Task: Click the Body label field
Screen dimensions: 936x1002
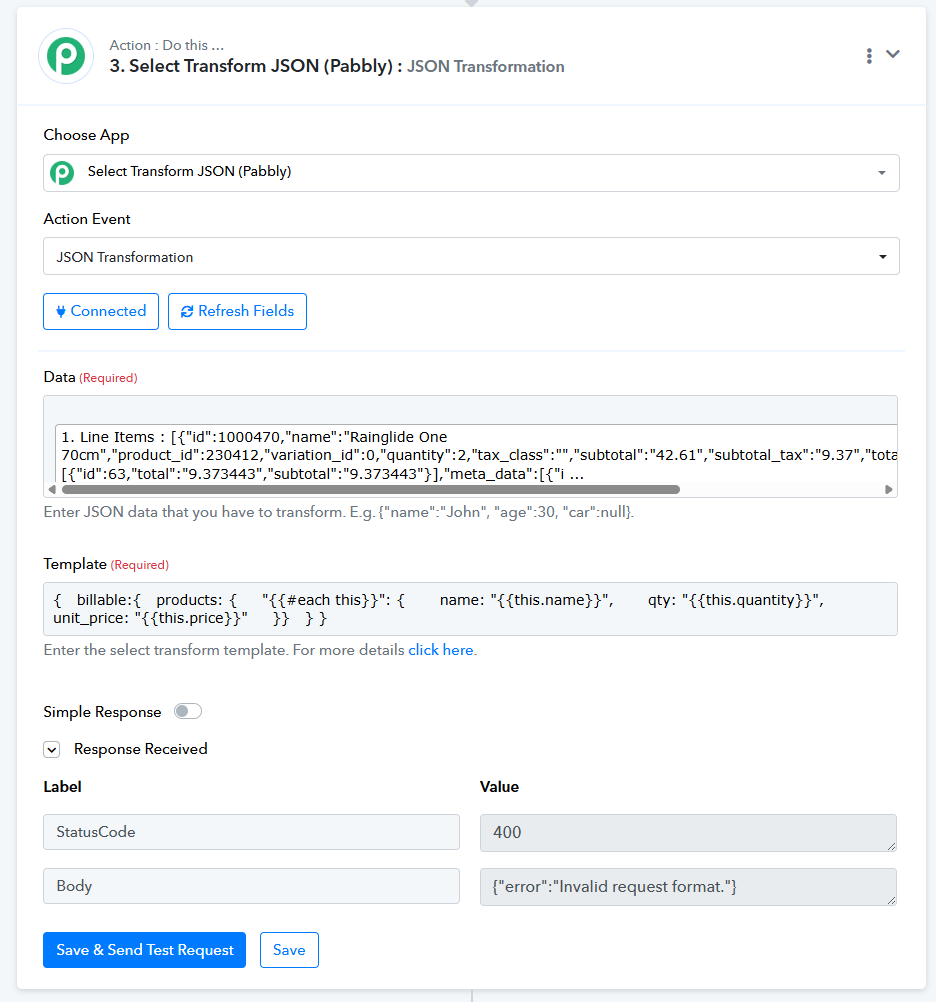Action: click(251, 886)
